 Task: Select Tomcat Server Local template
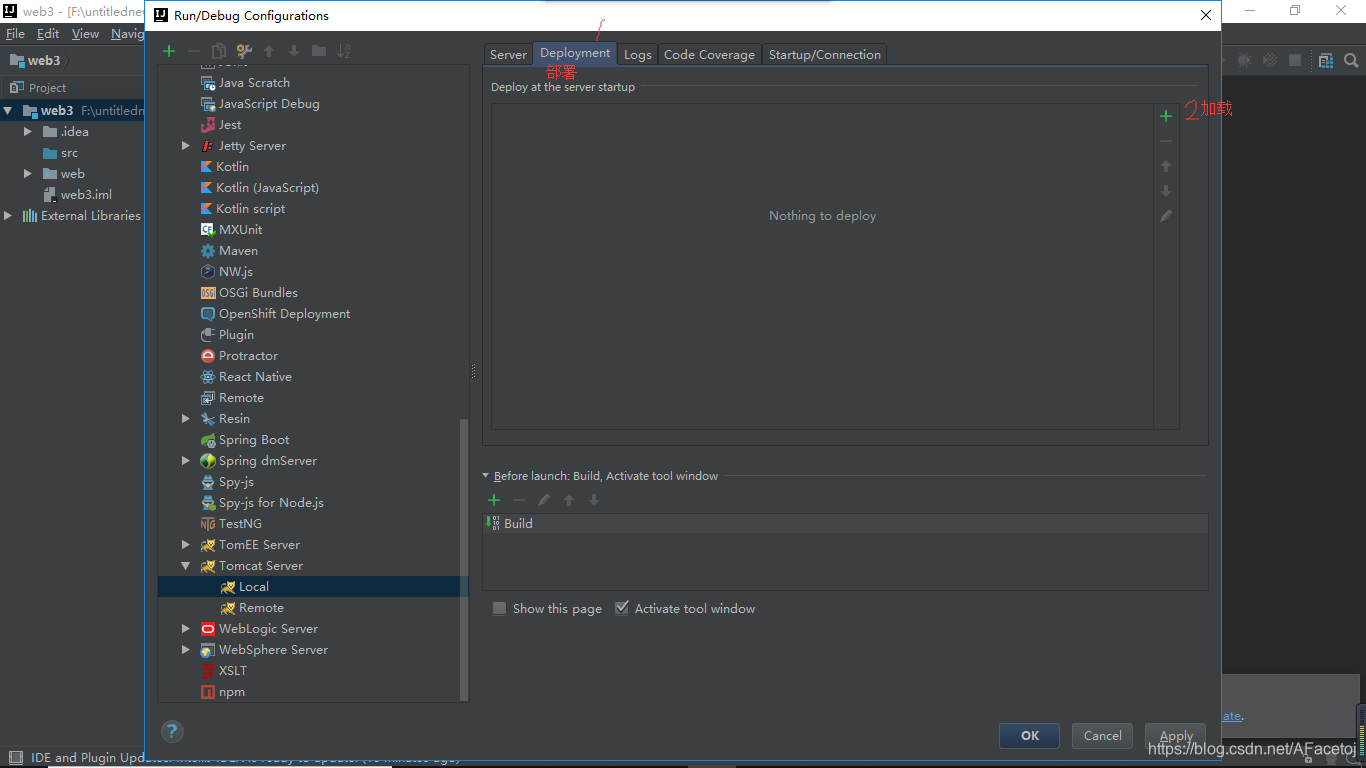point(313,587)
